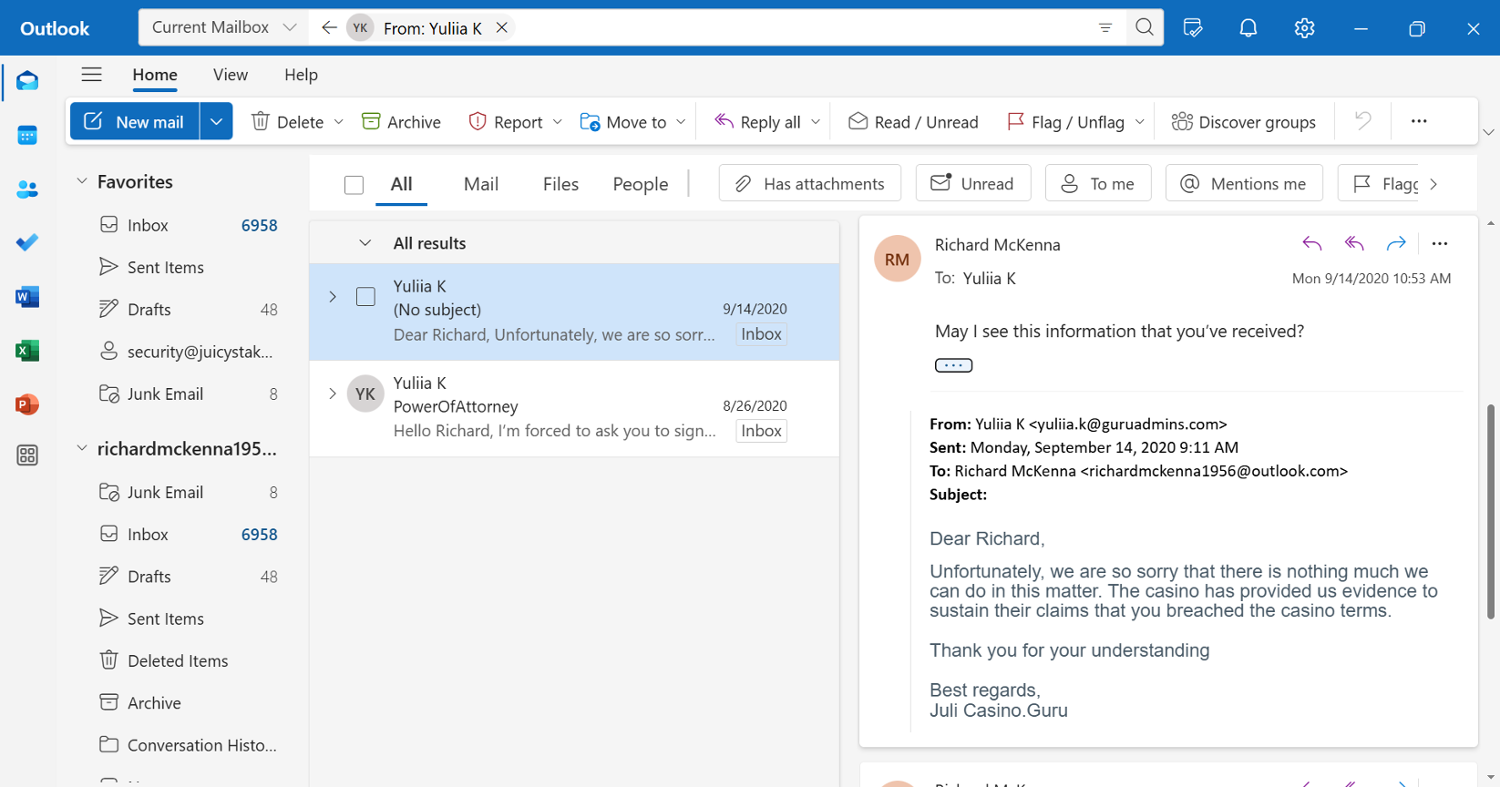Open the Calendar icon in left sidebar

coord(27,135)
